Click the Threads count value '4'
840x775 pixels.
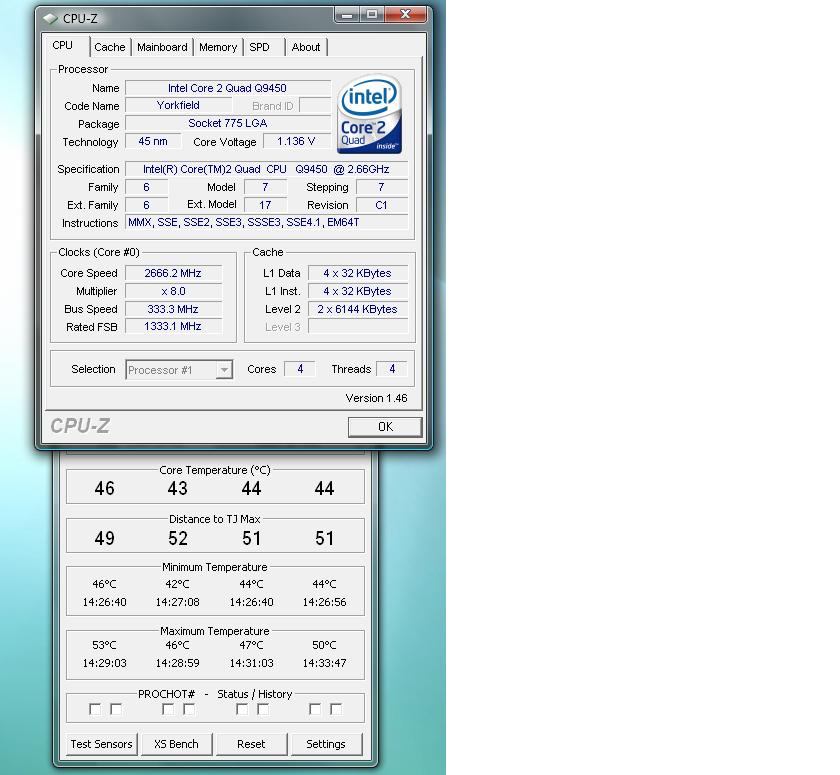click(x=392, y=369)
